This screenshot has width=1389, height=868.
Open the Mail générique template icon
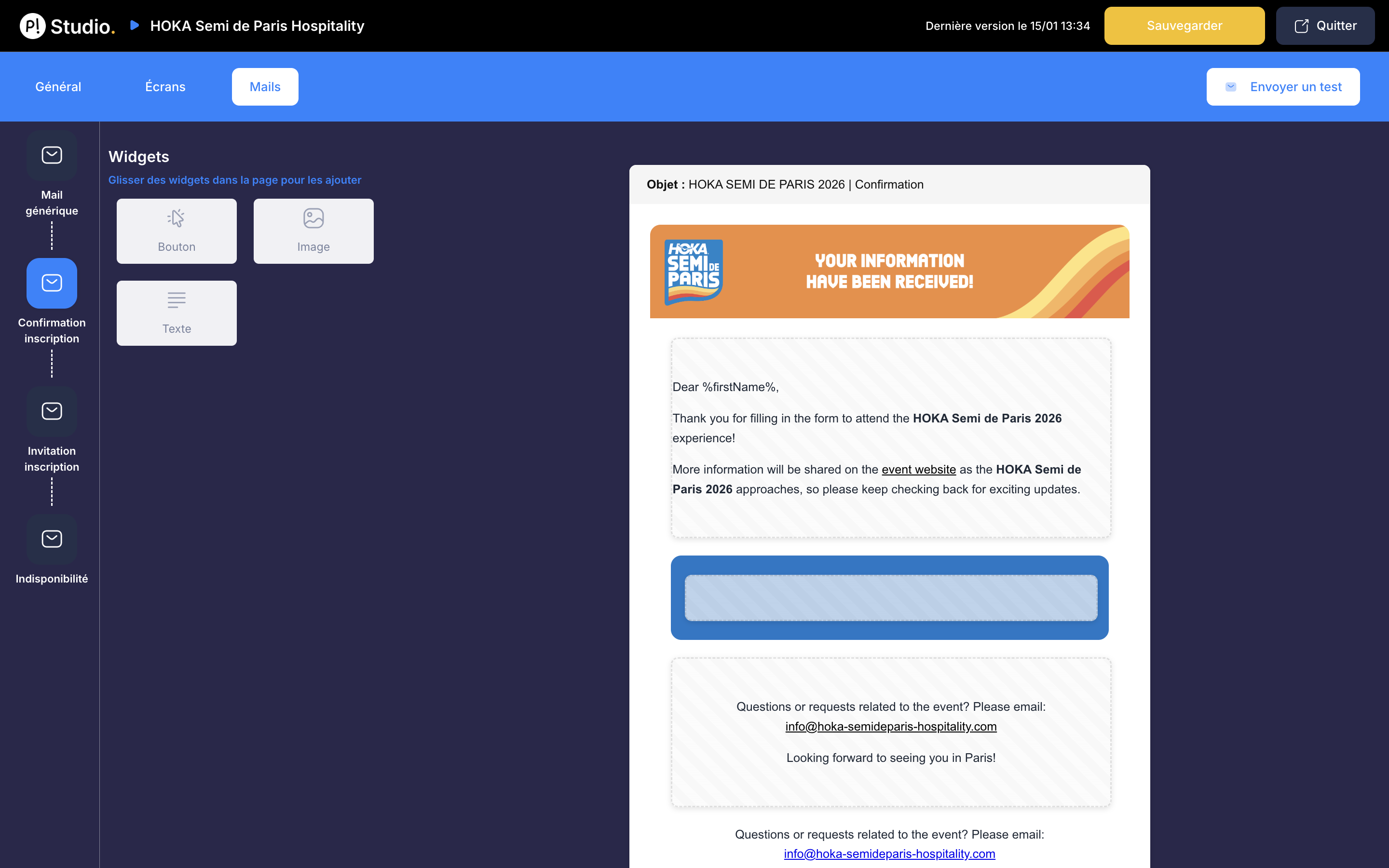tap(52, 155)
